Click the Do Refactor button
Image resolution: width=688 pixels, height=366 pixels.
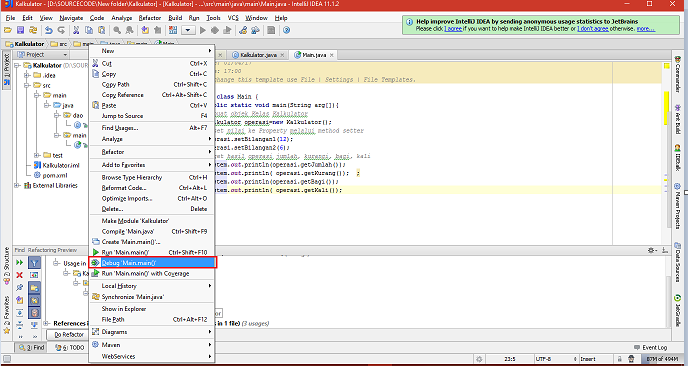69,335
